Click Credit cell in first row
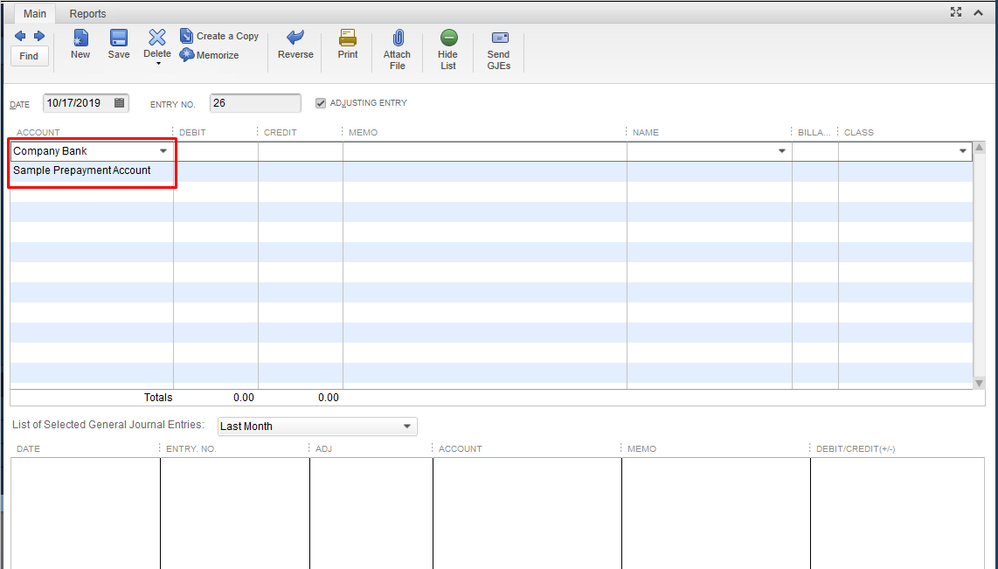Screen dimensions: 998x569 300,151
